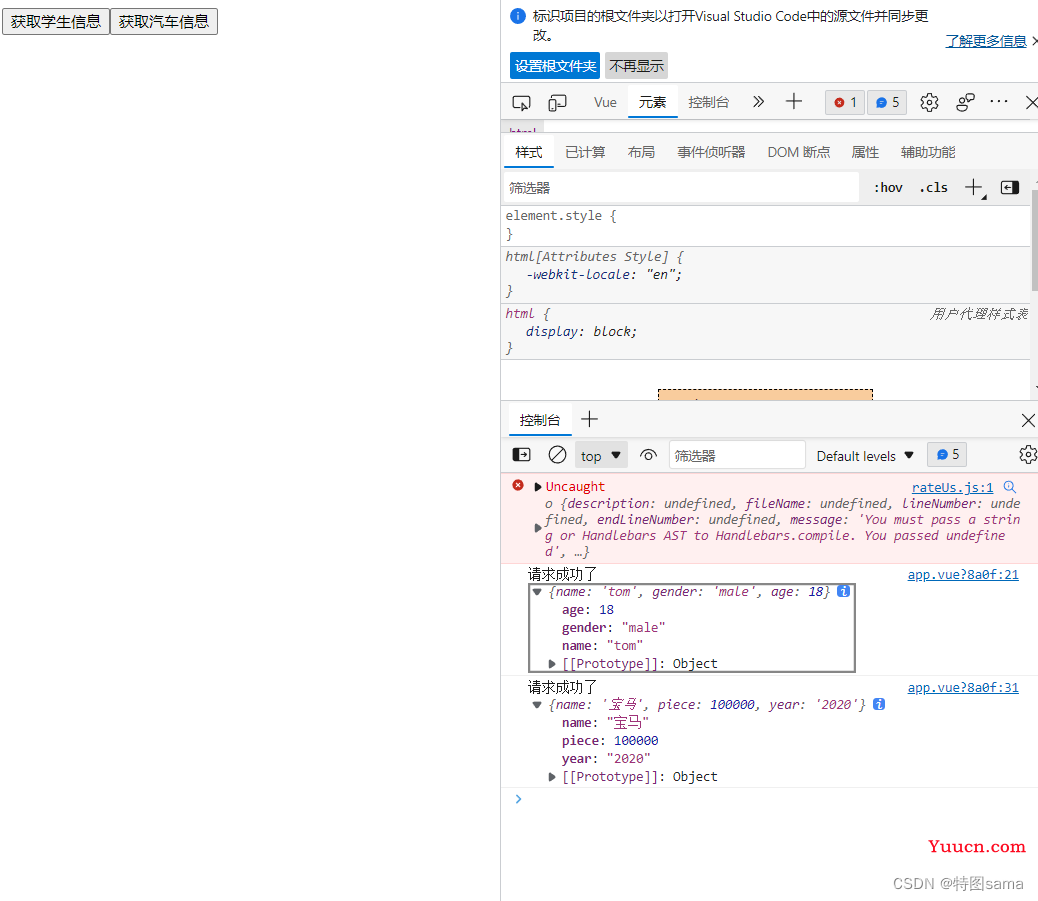Open console settings gear icon
The width and height of the screenshot is (1038, 901).
1028,455
